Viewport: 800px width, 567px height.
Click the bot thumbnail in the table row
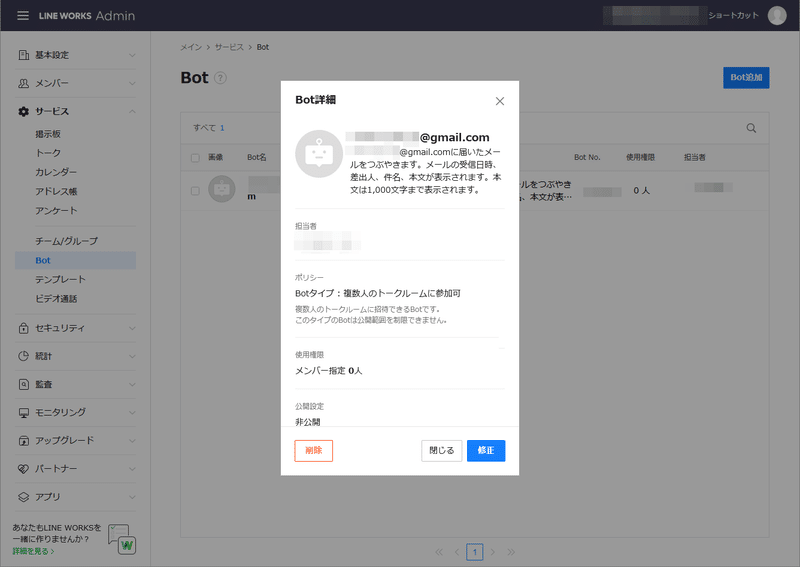point(222,189)
